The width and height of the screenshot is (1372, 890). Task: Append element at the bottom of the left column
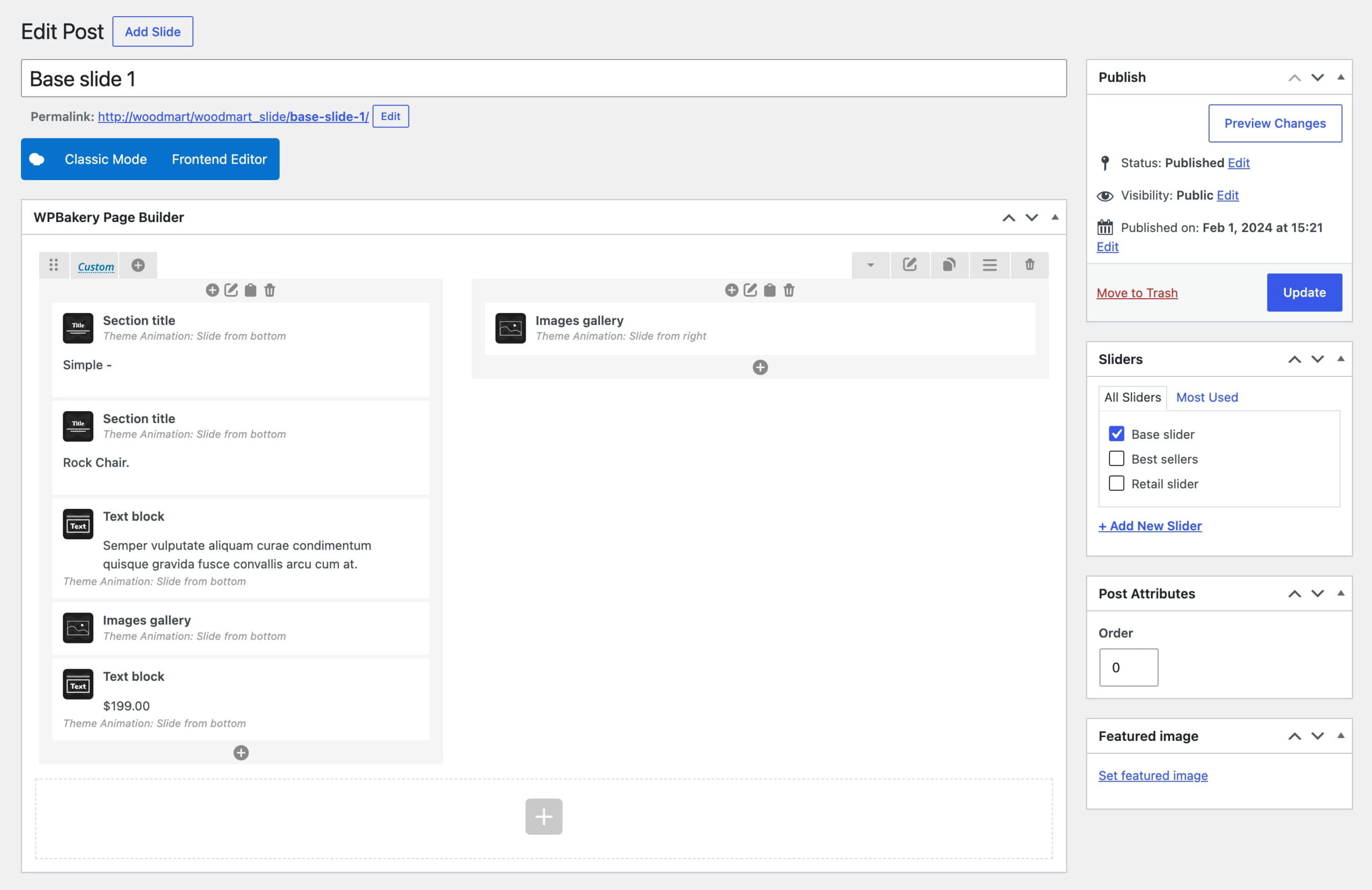(241, 753)
